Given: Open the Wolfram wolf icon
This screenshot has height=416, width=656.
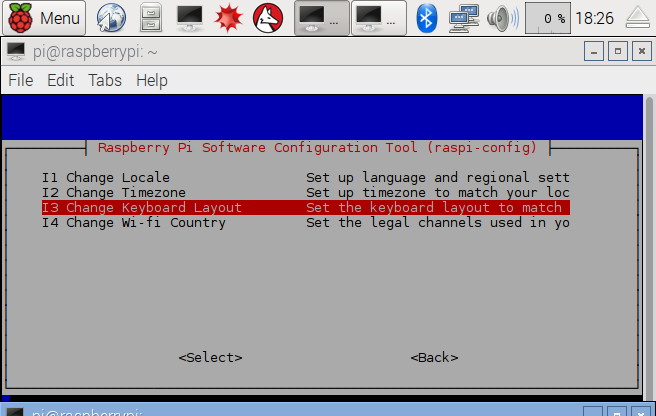Looking at the screenshot, I should point(268,18).
